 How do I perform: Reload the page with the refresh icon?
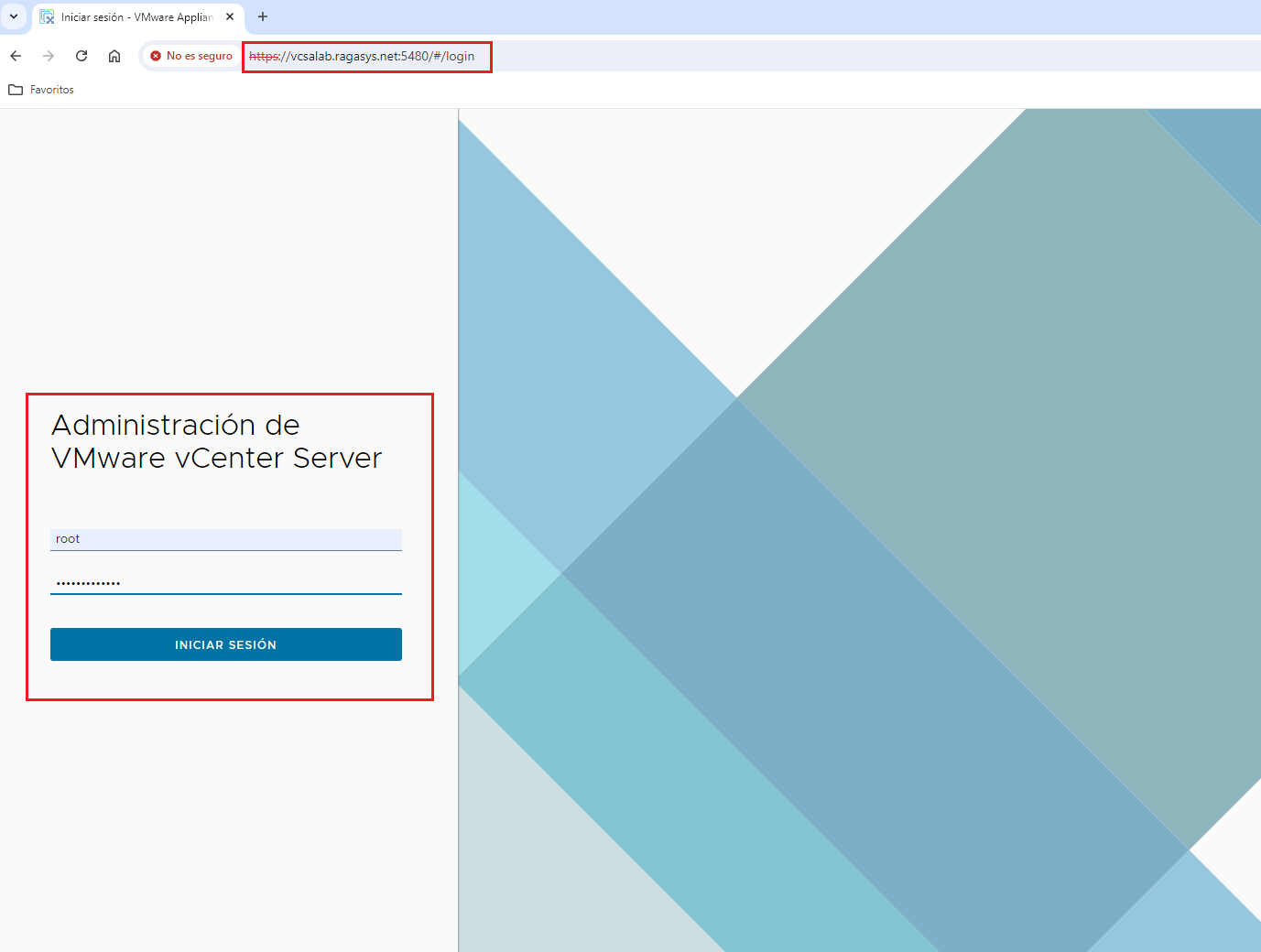coord(82,56)
